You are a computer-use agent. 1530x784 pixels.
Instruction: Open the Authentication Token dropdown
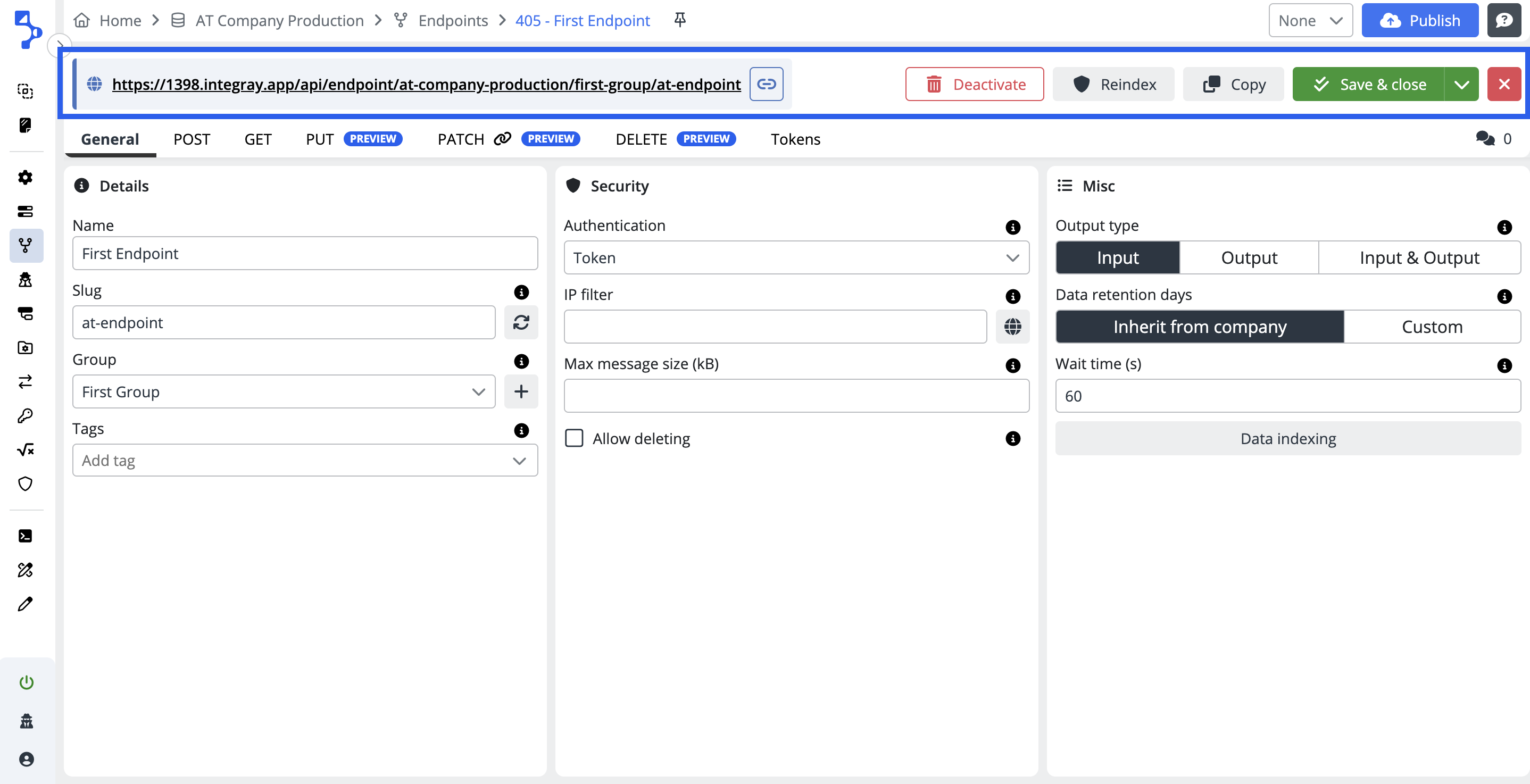796,258
